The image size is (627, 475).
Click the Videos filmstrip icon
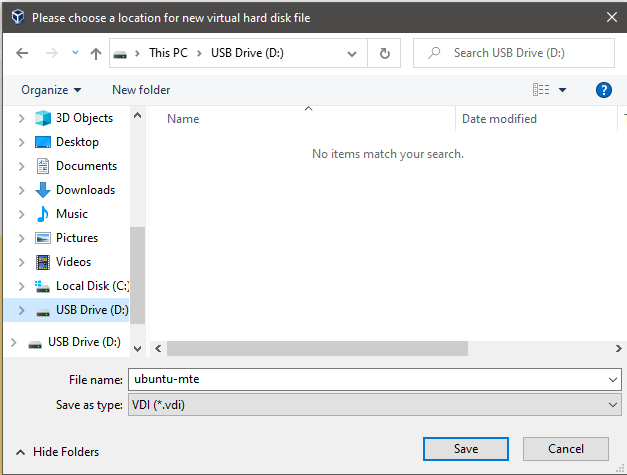43,262
